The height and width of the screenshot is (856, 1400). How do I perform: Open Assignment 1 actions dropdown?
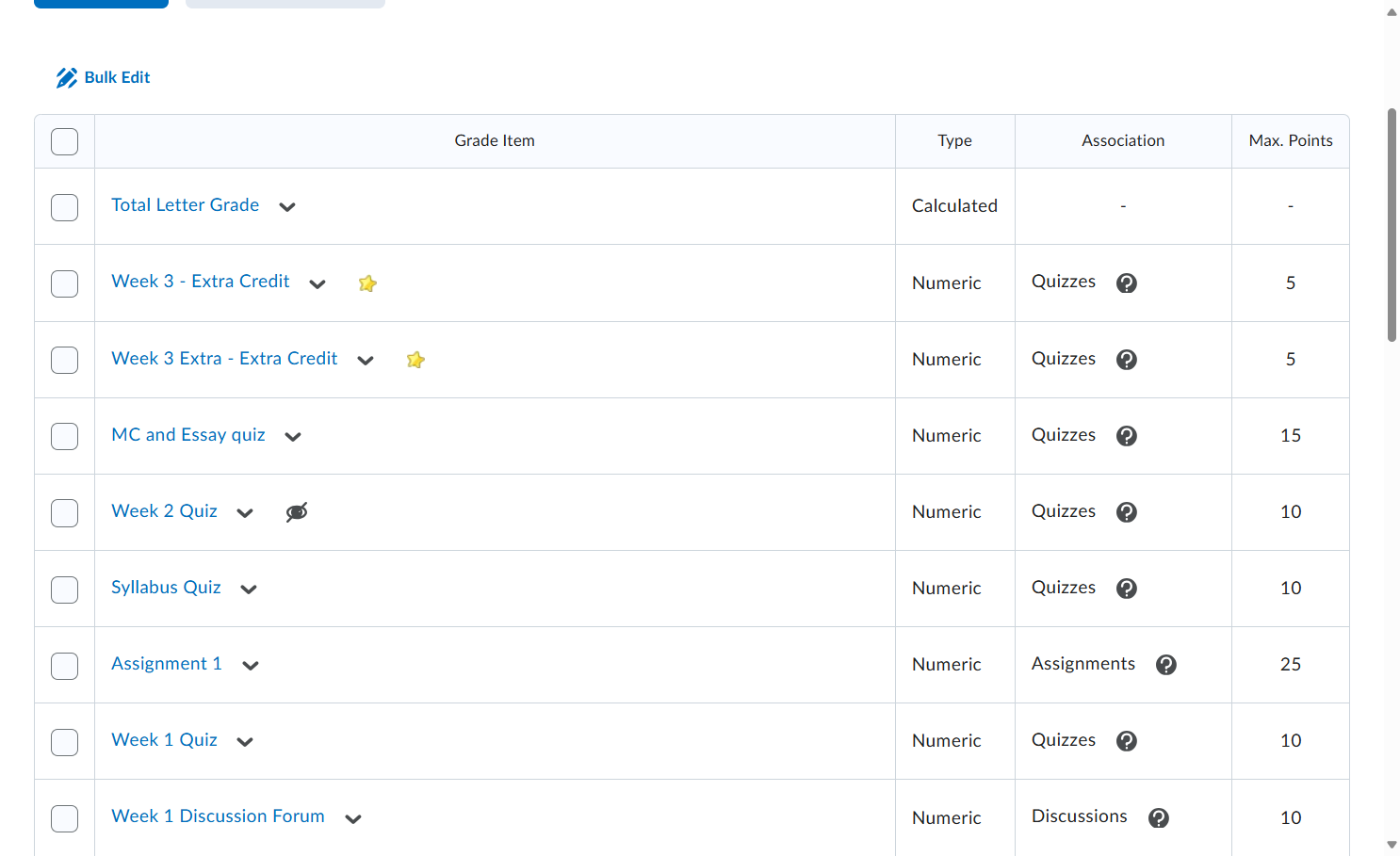coord(251,666)
